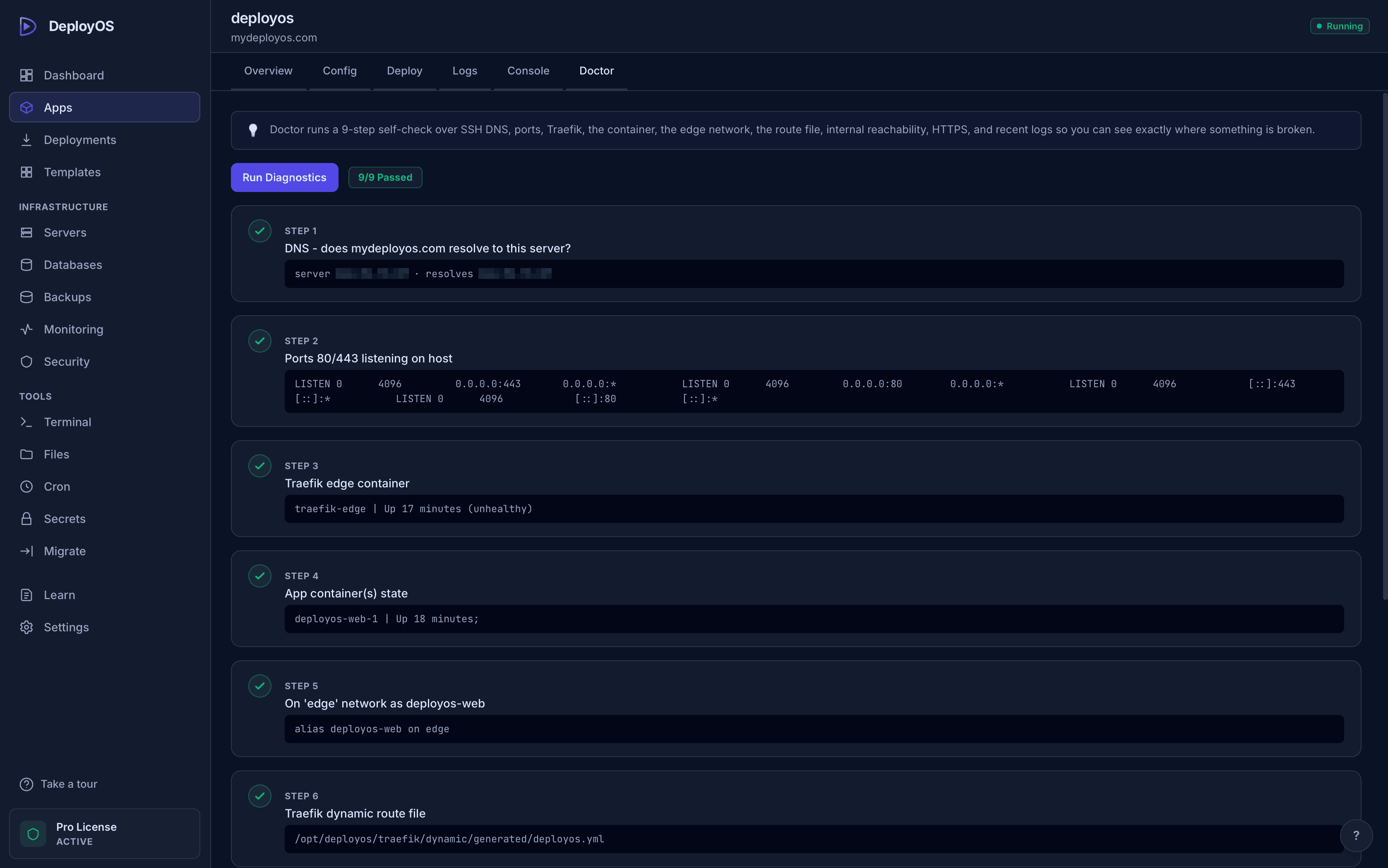The image size is (1388, 868).
Task: Click the LISTEN ports output block
Action: click(x=814, y=391)
